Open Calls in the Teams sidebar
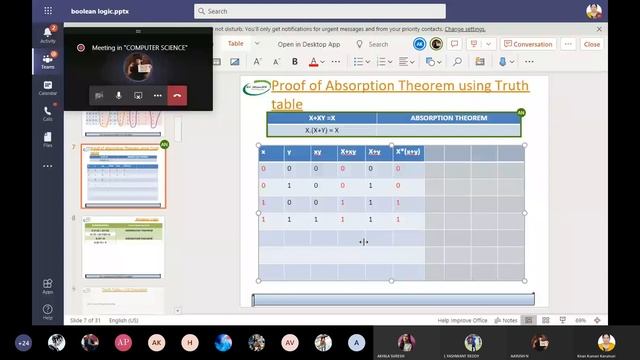Viewport: 640px width, 360px height. 48,113
